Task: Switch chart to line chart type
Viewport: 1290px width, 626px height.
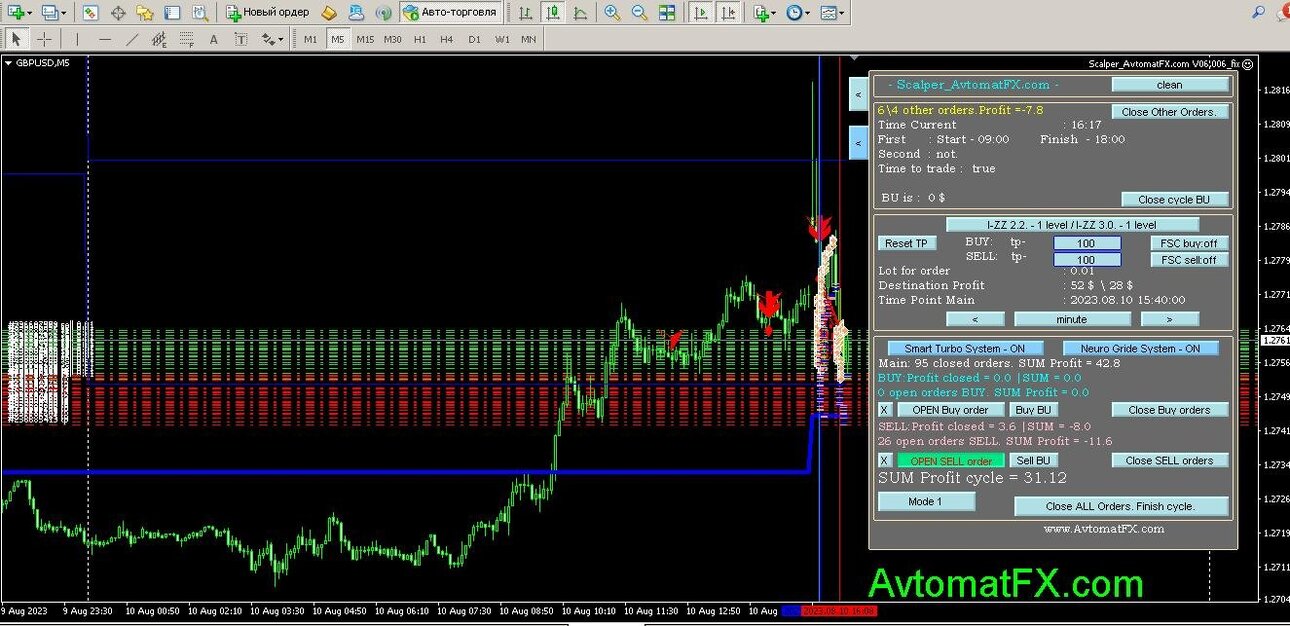Action: (580, 13)
